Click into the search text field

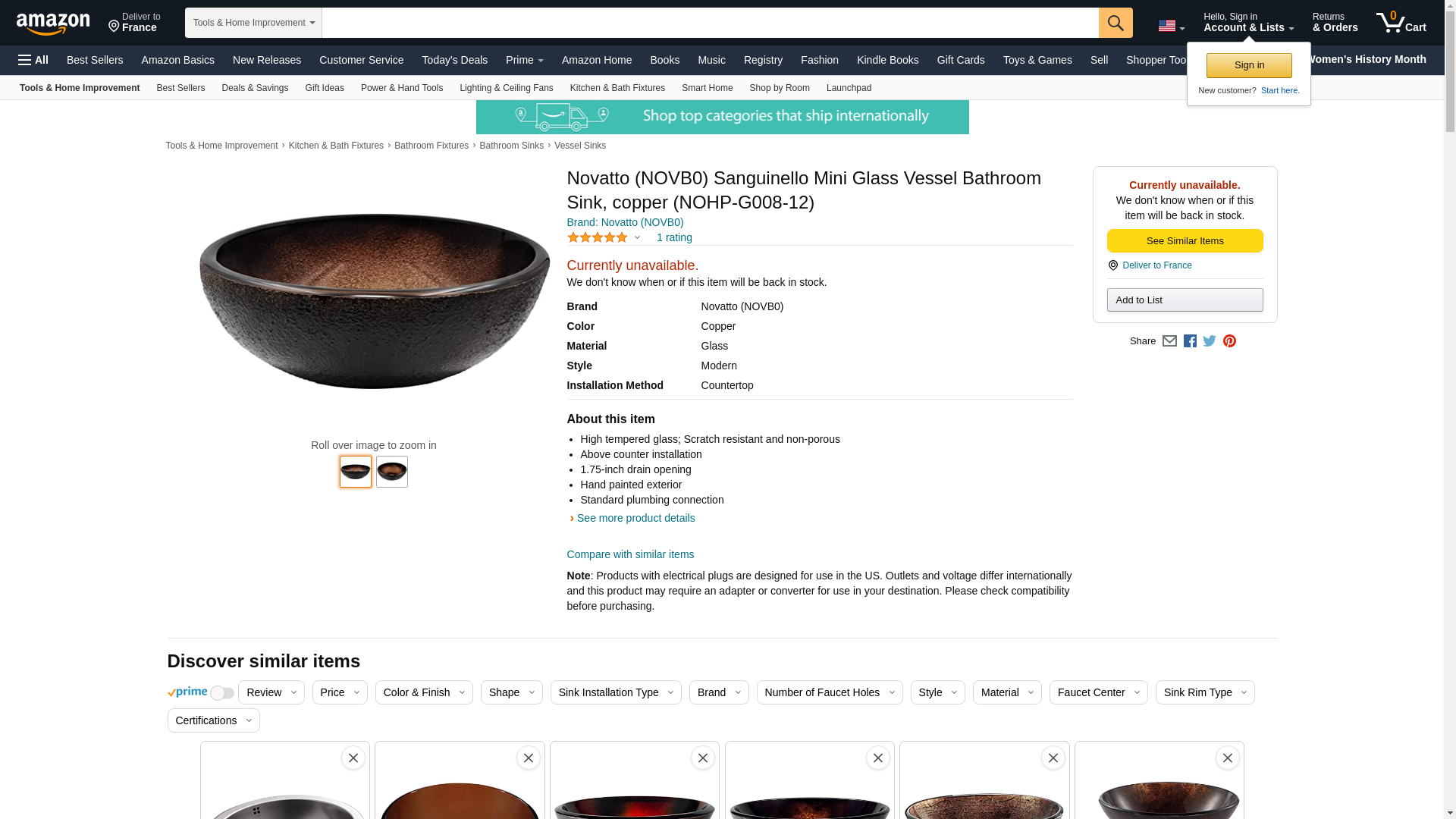pyautogui.click(x=710, y=23)
